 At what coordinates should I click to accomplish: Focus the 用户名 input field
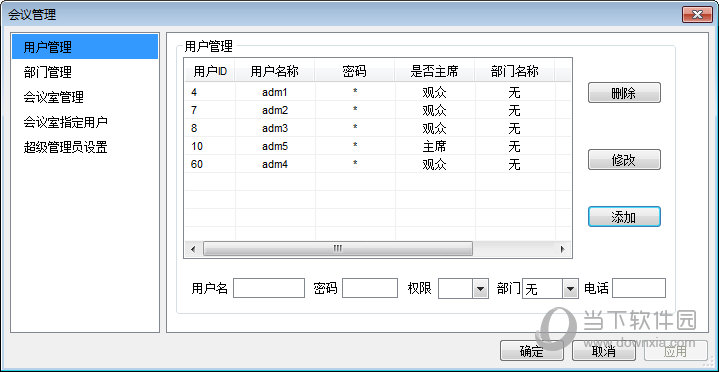click(269, 288)
